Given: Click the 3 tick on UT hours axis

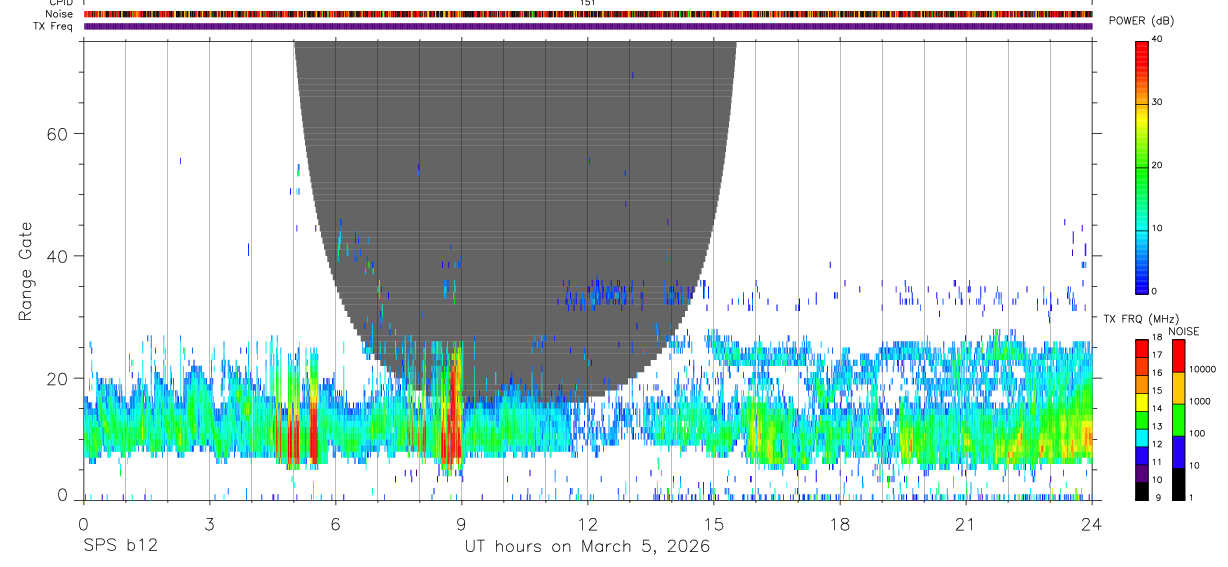Looking at the screenshot, I should pos(209,524).
